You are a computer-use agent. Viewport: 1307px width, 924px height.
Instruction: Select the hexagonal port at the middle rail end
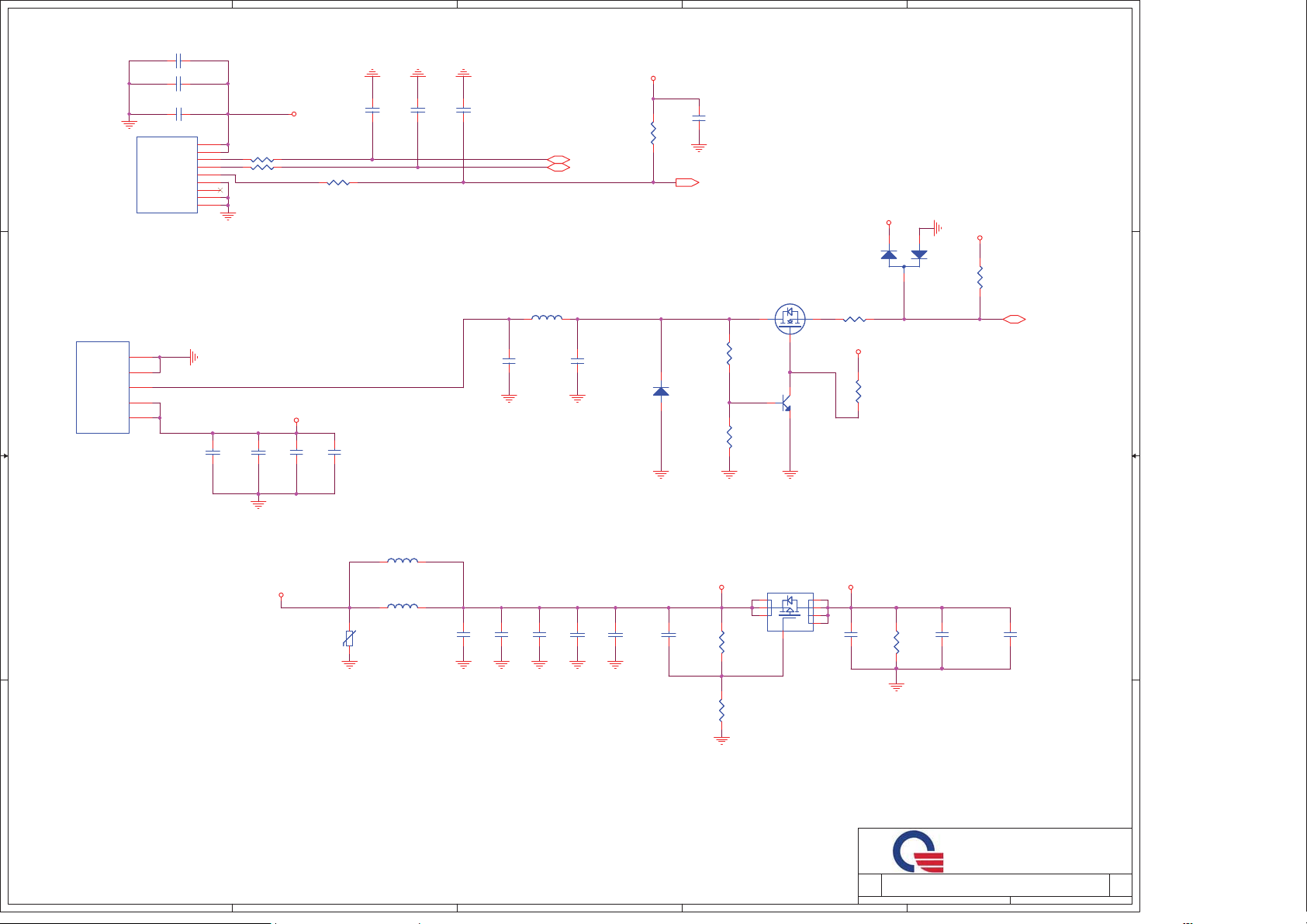click(x=1014, y=319)
